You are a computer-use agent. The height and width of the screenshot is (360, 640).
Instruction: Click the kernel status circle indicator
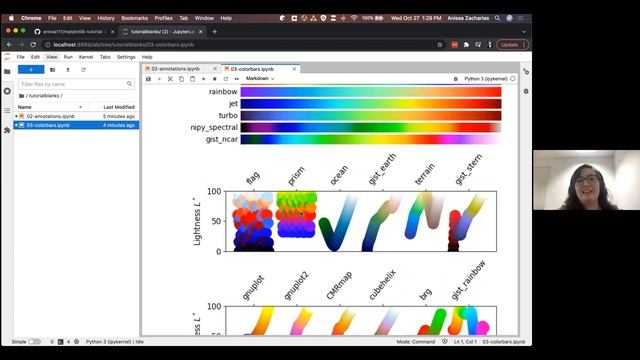(513, 78)
